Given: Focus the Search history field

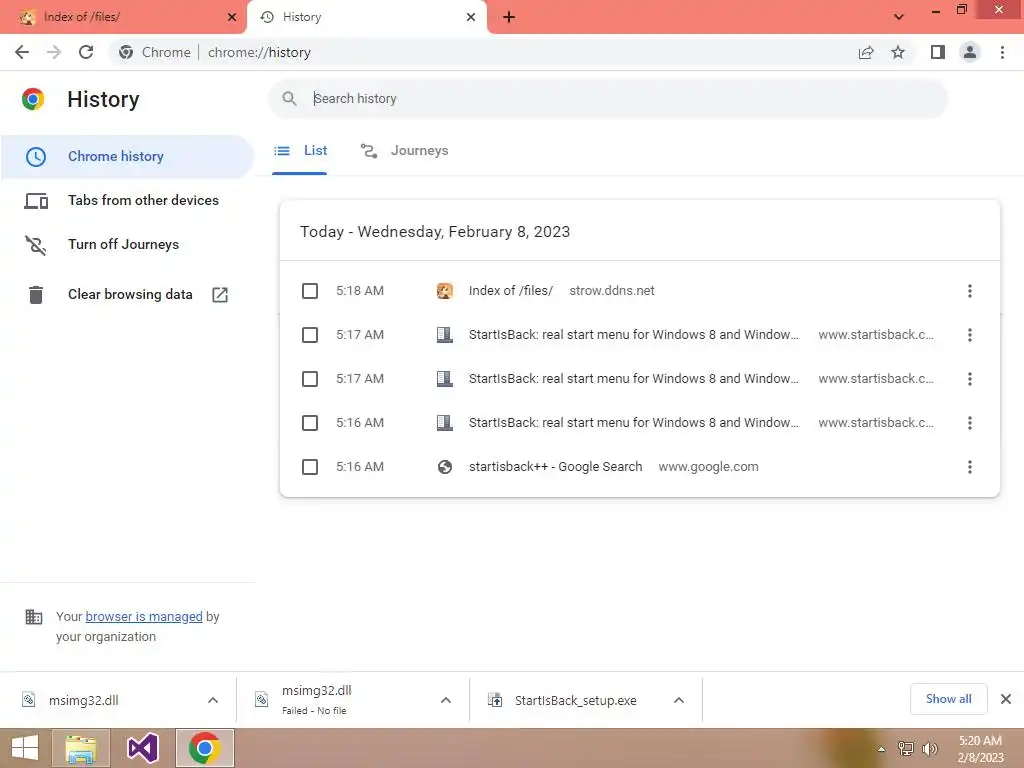Looking at the screenshot, I should click(607, 99).
